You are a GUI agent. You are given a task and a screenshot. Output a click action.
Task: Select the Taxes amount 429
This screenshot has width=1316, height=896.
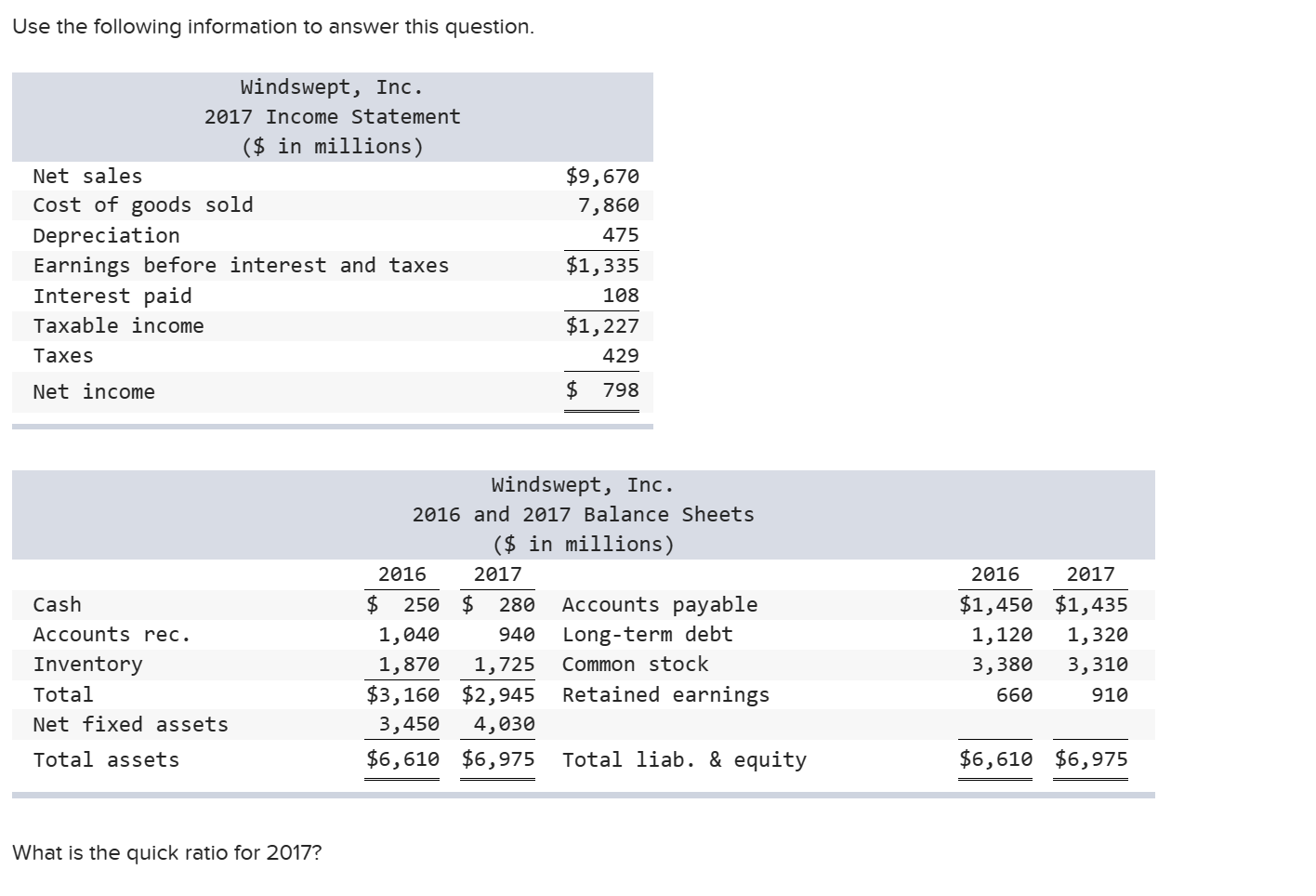point(621,356)
